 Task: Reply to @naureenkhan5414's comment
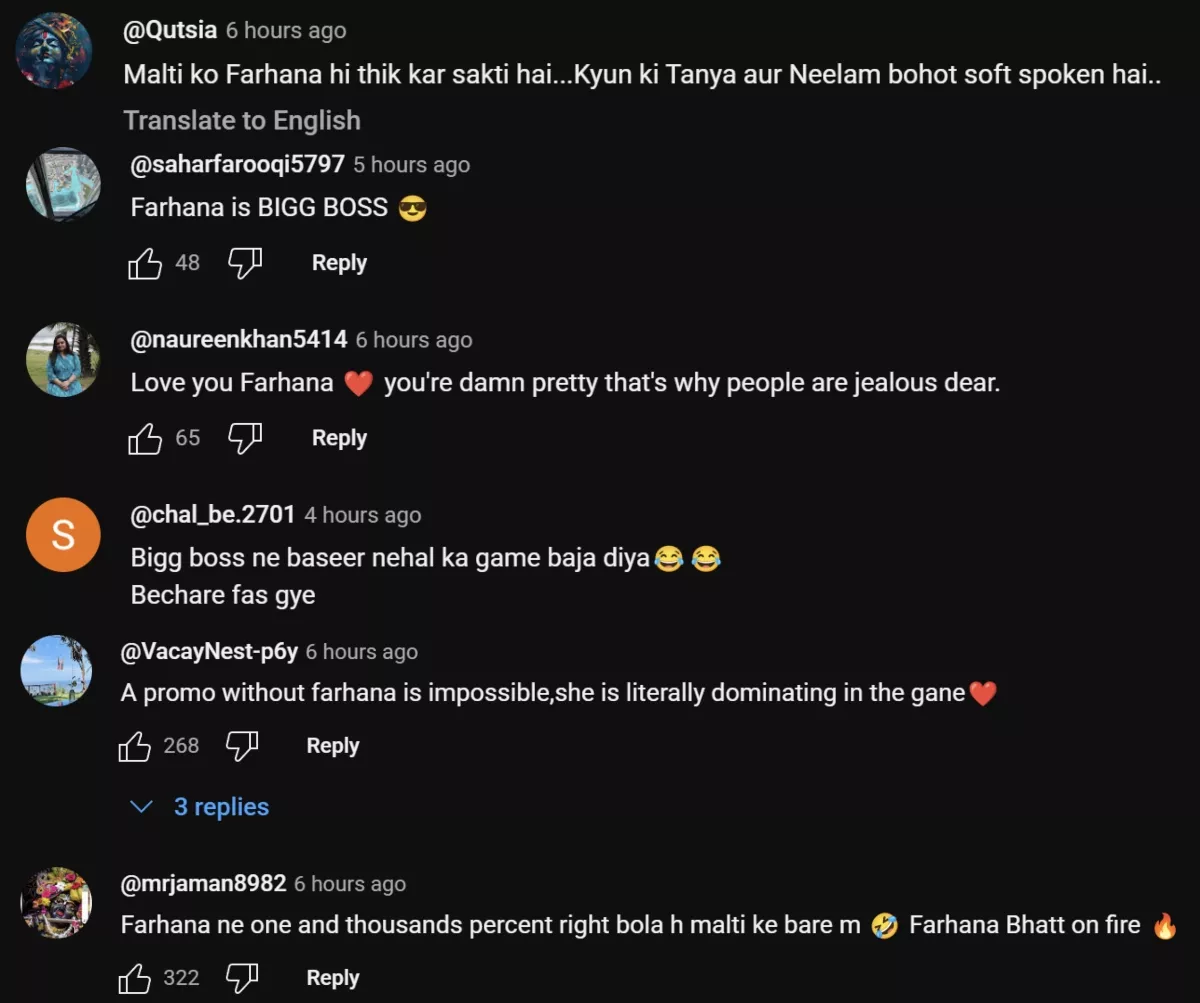tap(339, 438)
